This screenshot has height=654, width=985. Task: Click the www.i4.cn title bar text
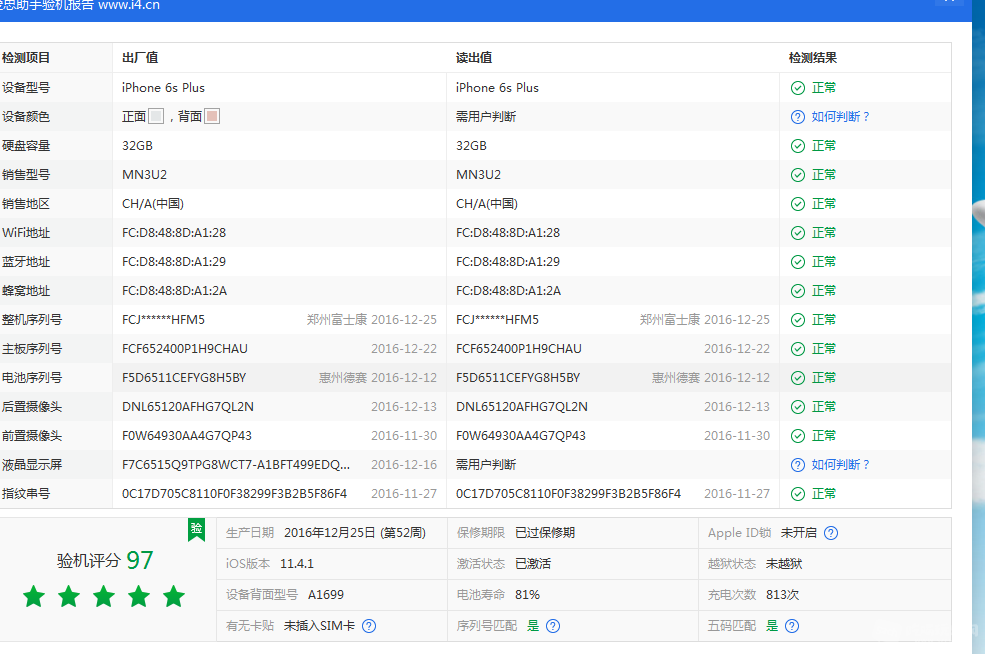click(x=129, y=6)
